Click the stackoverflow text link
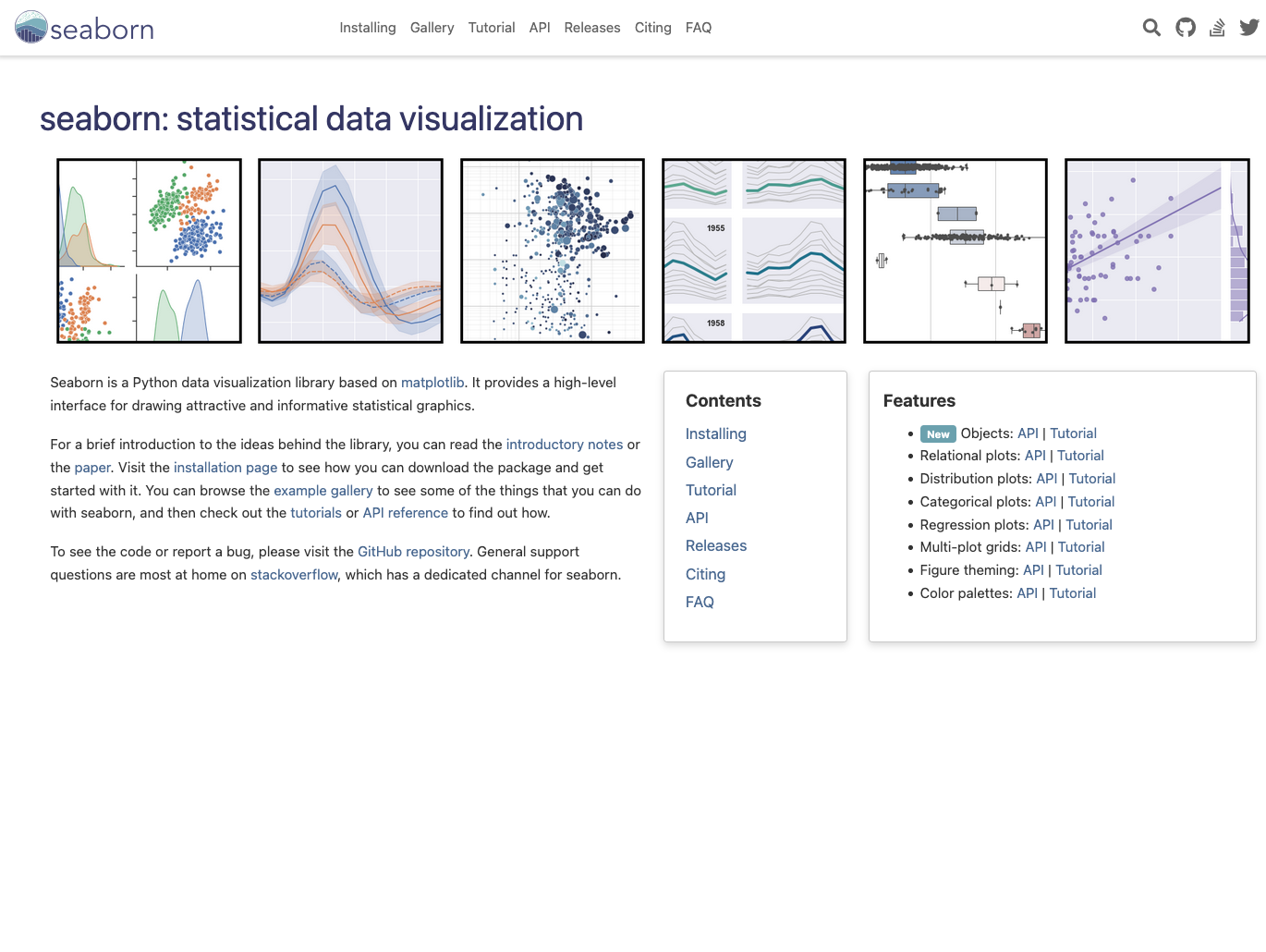This screenshot has height=952, width=1266. (x=294, y=575)
